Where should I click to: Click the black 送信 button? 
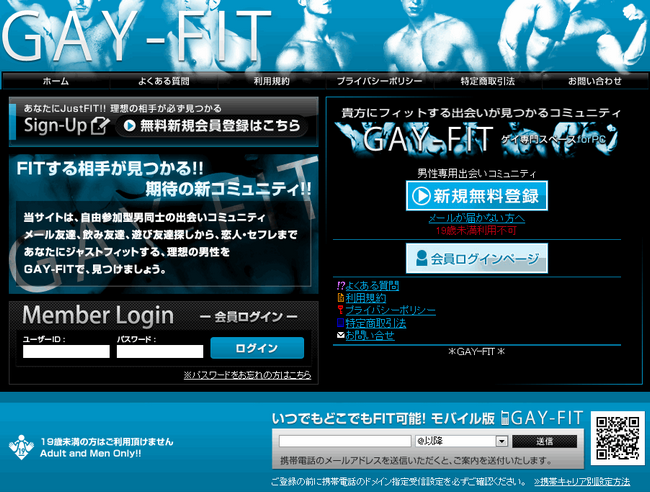[x=544, y=441]
